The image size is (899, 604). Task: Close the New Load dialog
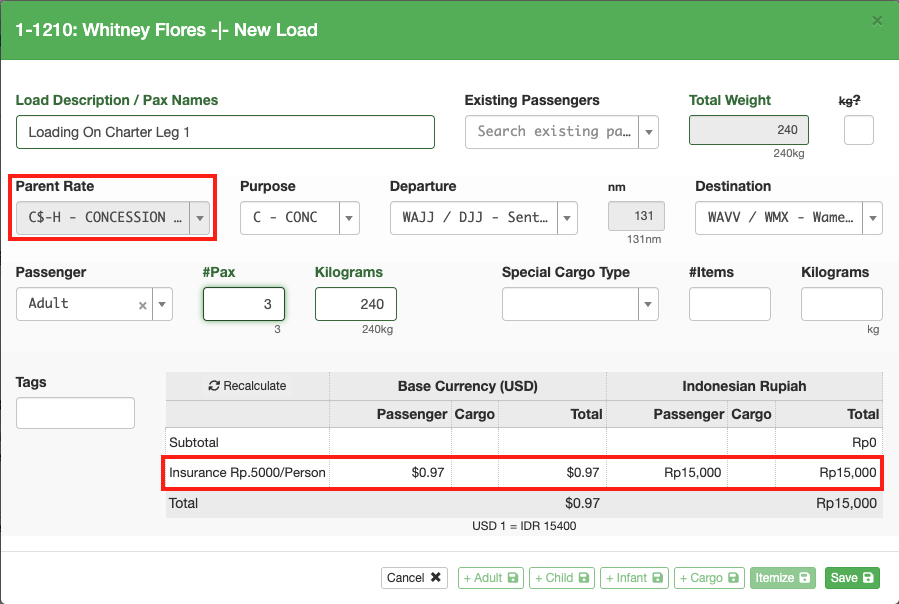coord(877,20)
